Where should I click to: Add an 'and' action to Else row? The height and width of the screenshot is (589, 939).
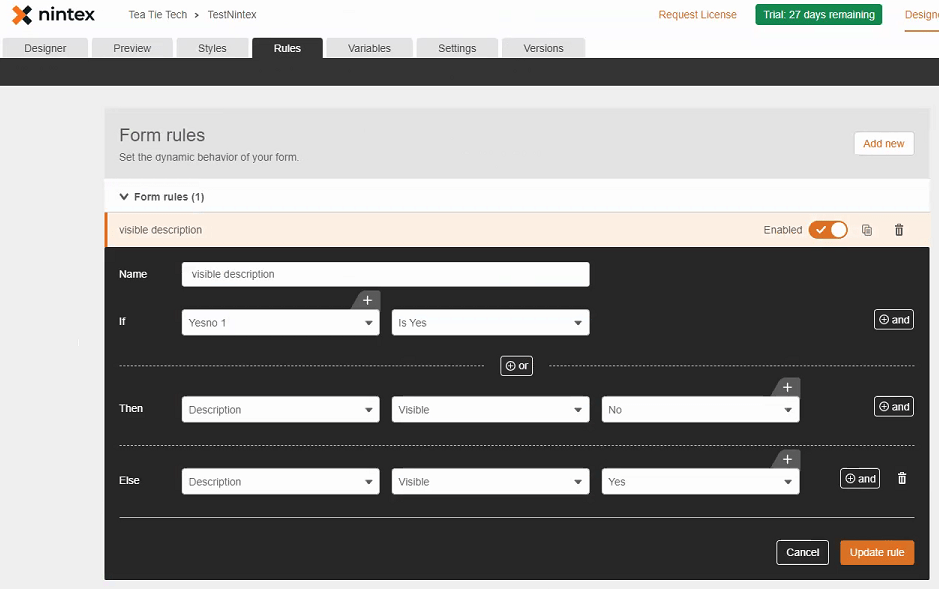click(x=860, y=478)
